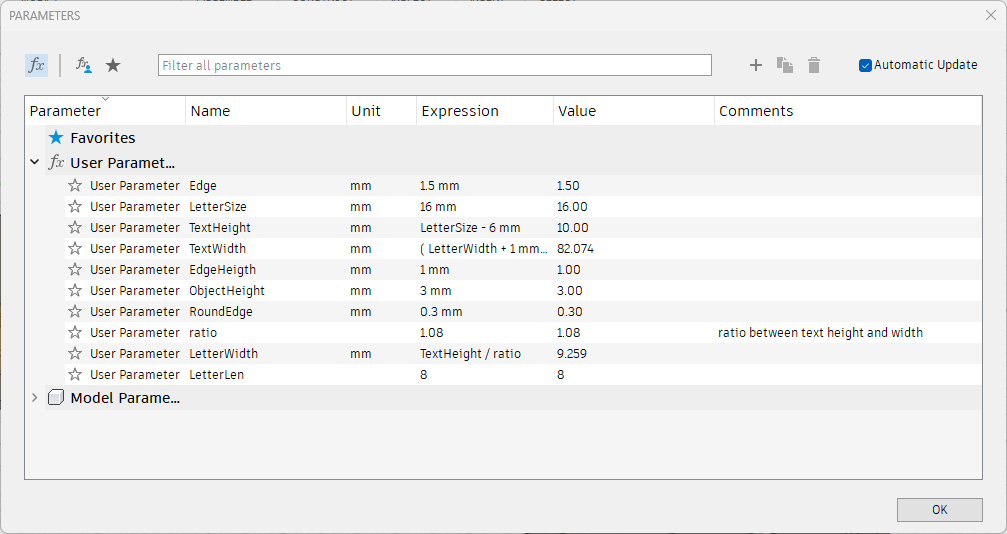Collapse the User Parameters group
Screen dimensions: 1007x534
[35, 162]
